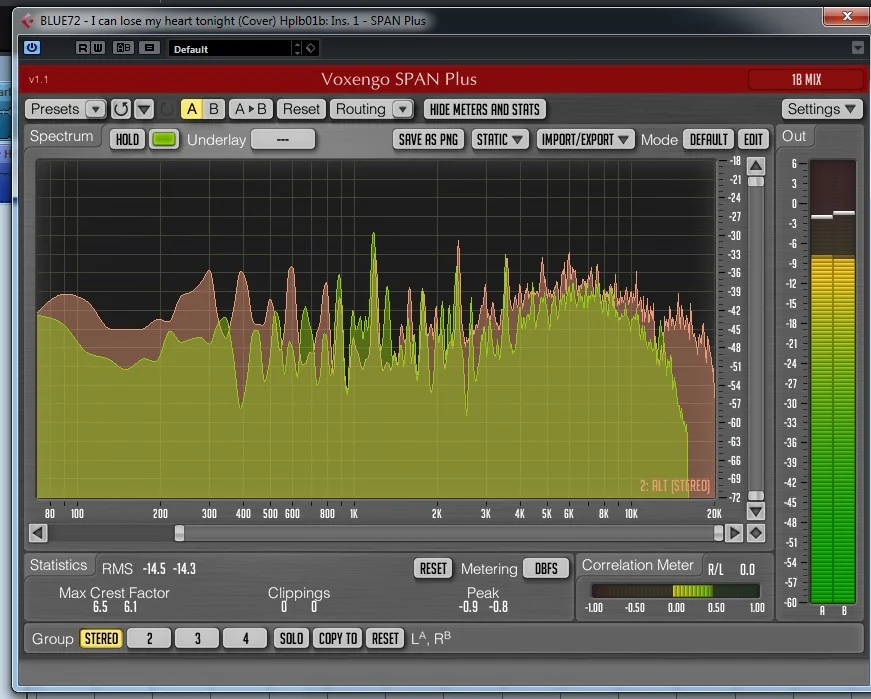This screenshot has width=871, height=699.
Task: Click the frequency range scrollbar left handle
Action: click(x=179, y=533)
